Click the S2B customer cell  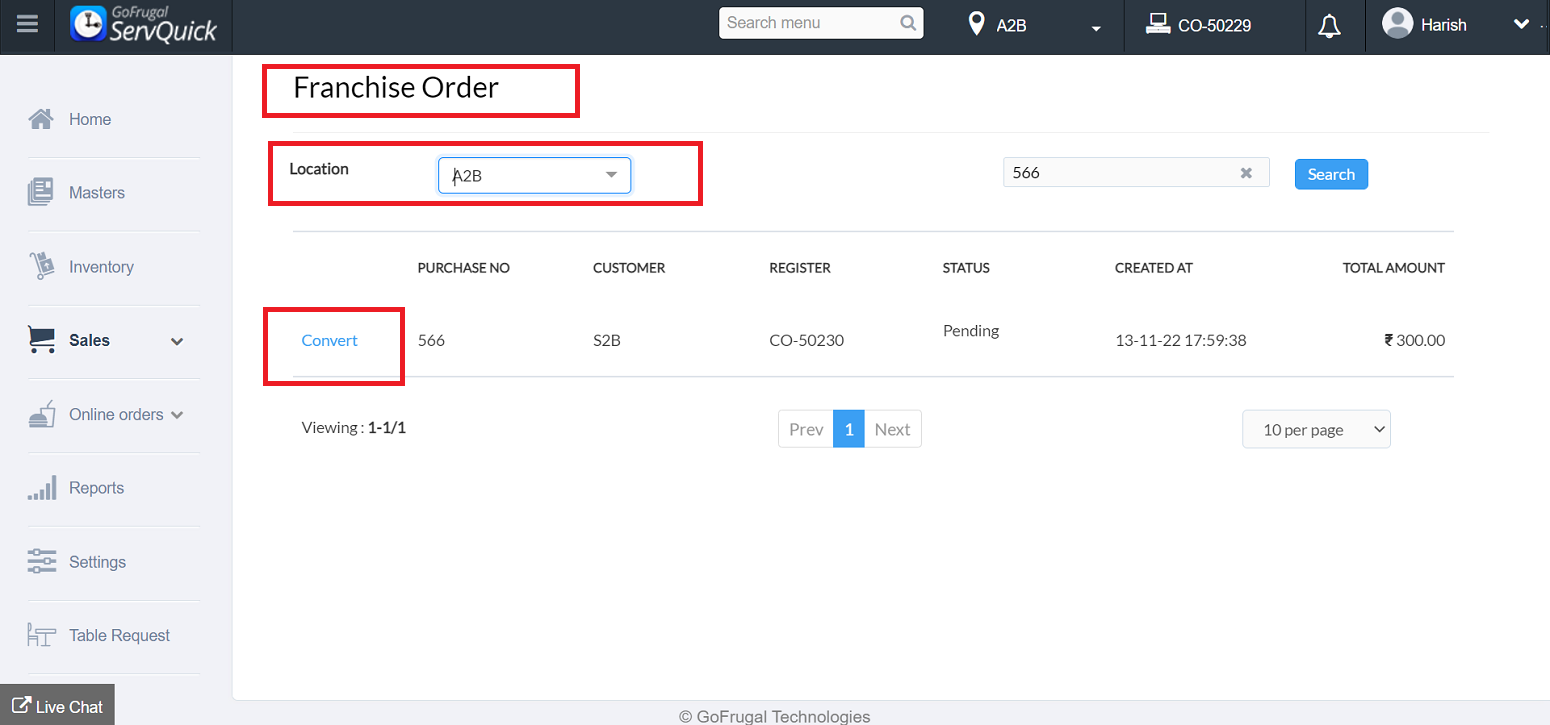[x=607, y=340]
